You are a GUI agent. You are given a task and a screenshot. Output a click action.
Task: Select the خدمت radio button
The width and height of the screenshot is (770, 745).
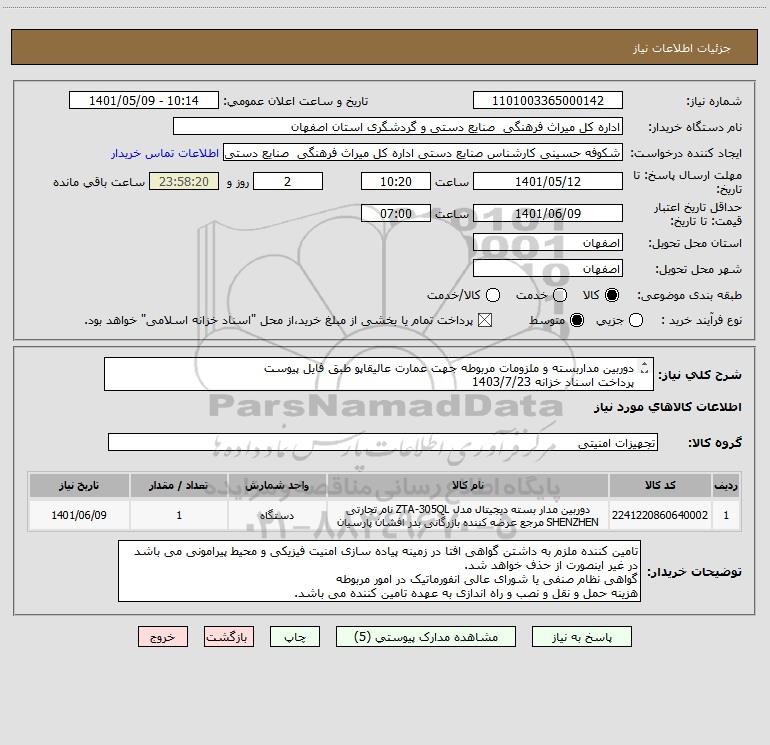point(560,295)
